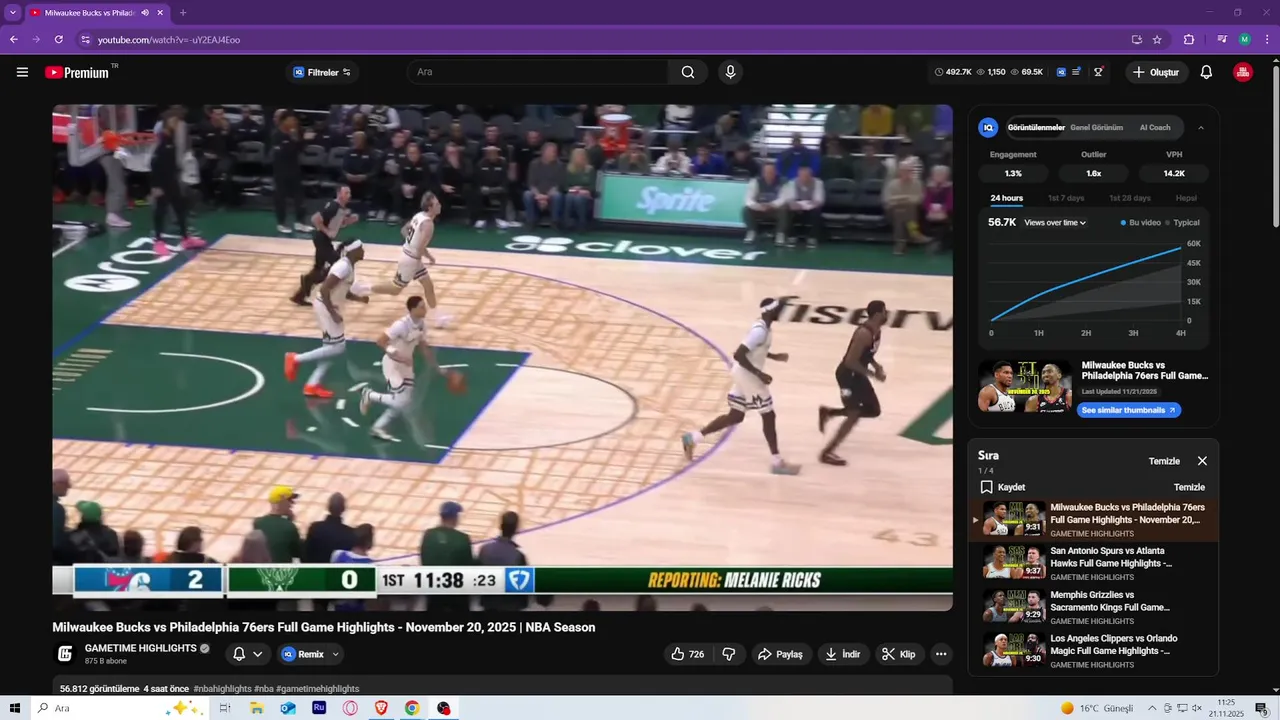Viewport: 1280px width, 720px height.
Task: Click the #nbahighlights hashtag link
Action: [x=222, y=689]
